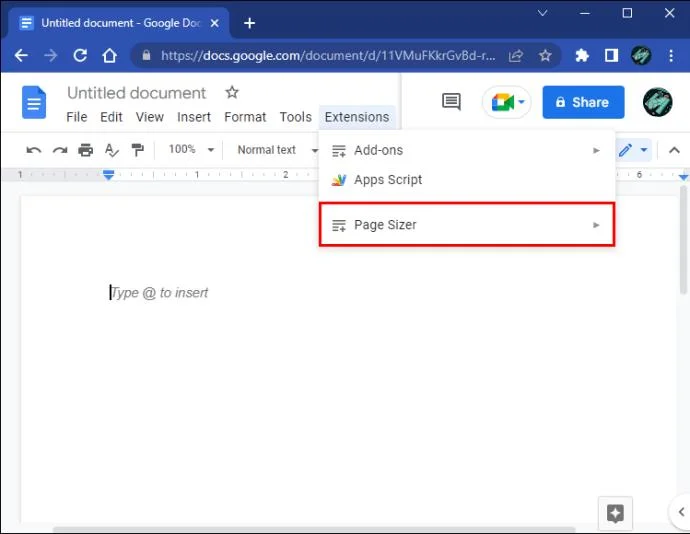Open the View menu
This screenshot has width=690, height=534.
(150, 117)
